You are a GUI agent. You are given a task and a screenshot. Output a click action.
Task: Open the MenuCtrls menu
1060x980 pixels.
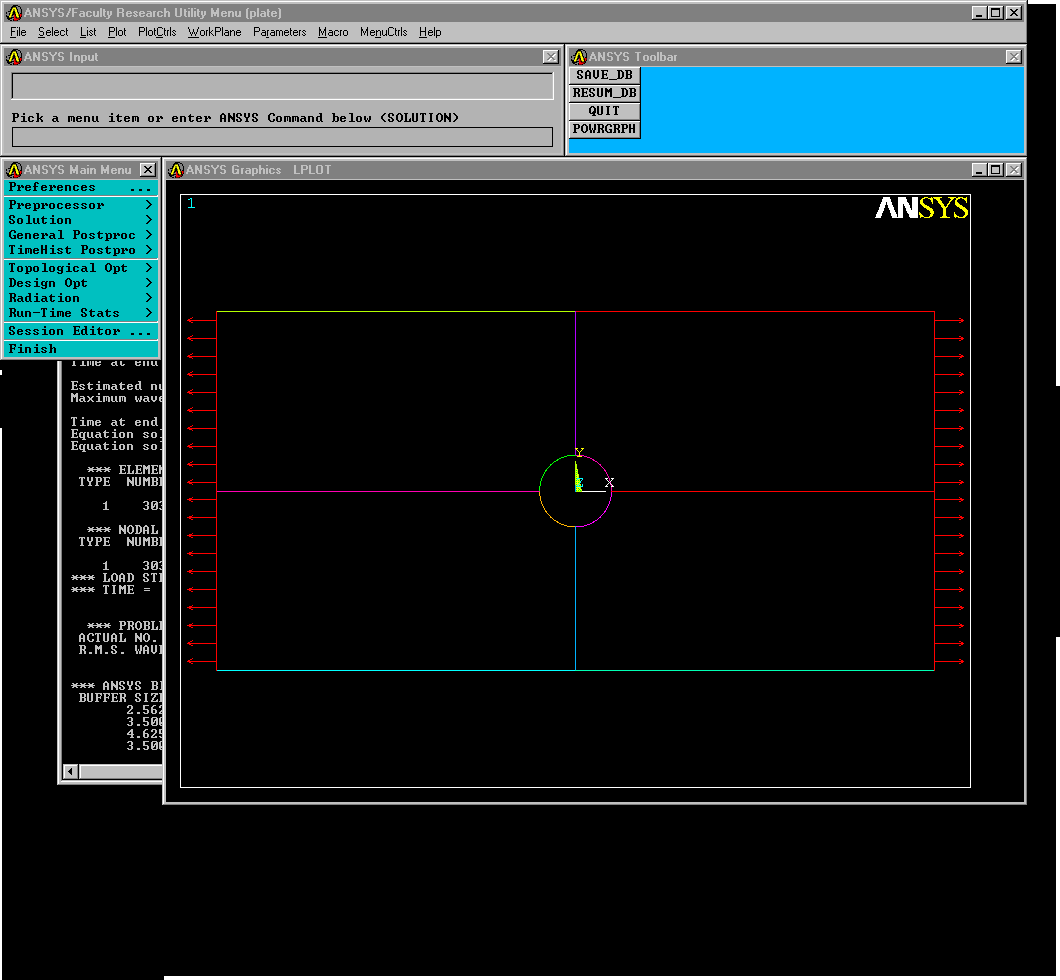click(x=383, y=32)
